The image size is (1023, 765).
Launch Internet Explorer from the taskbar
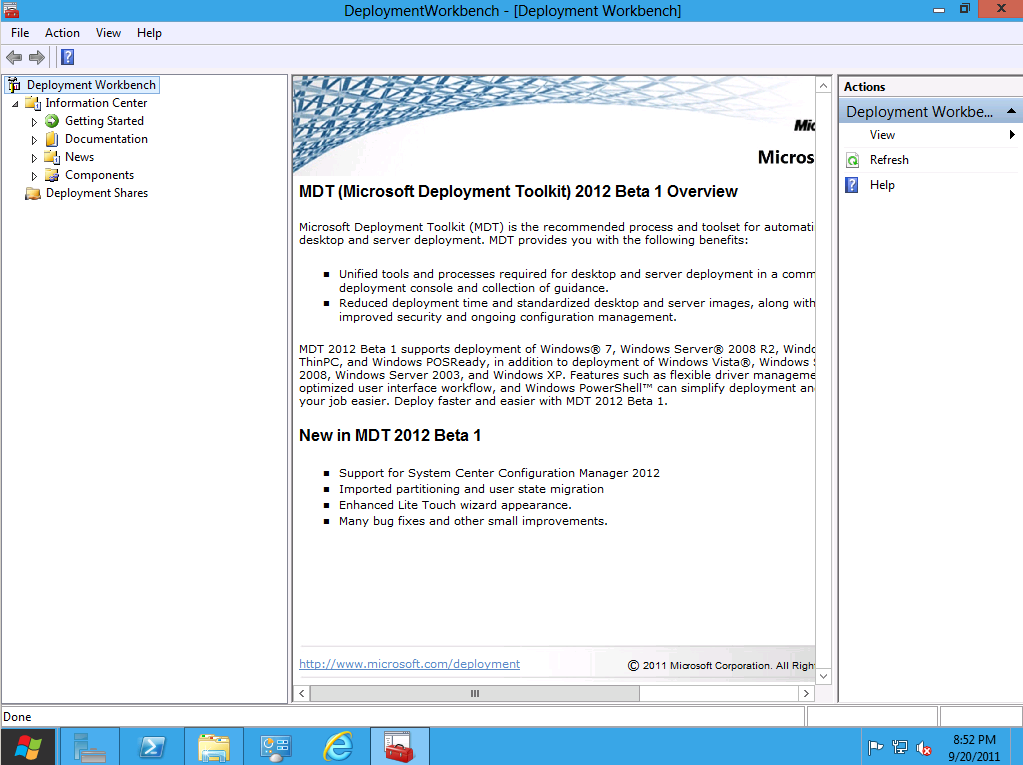pos(338,746)
